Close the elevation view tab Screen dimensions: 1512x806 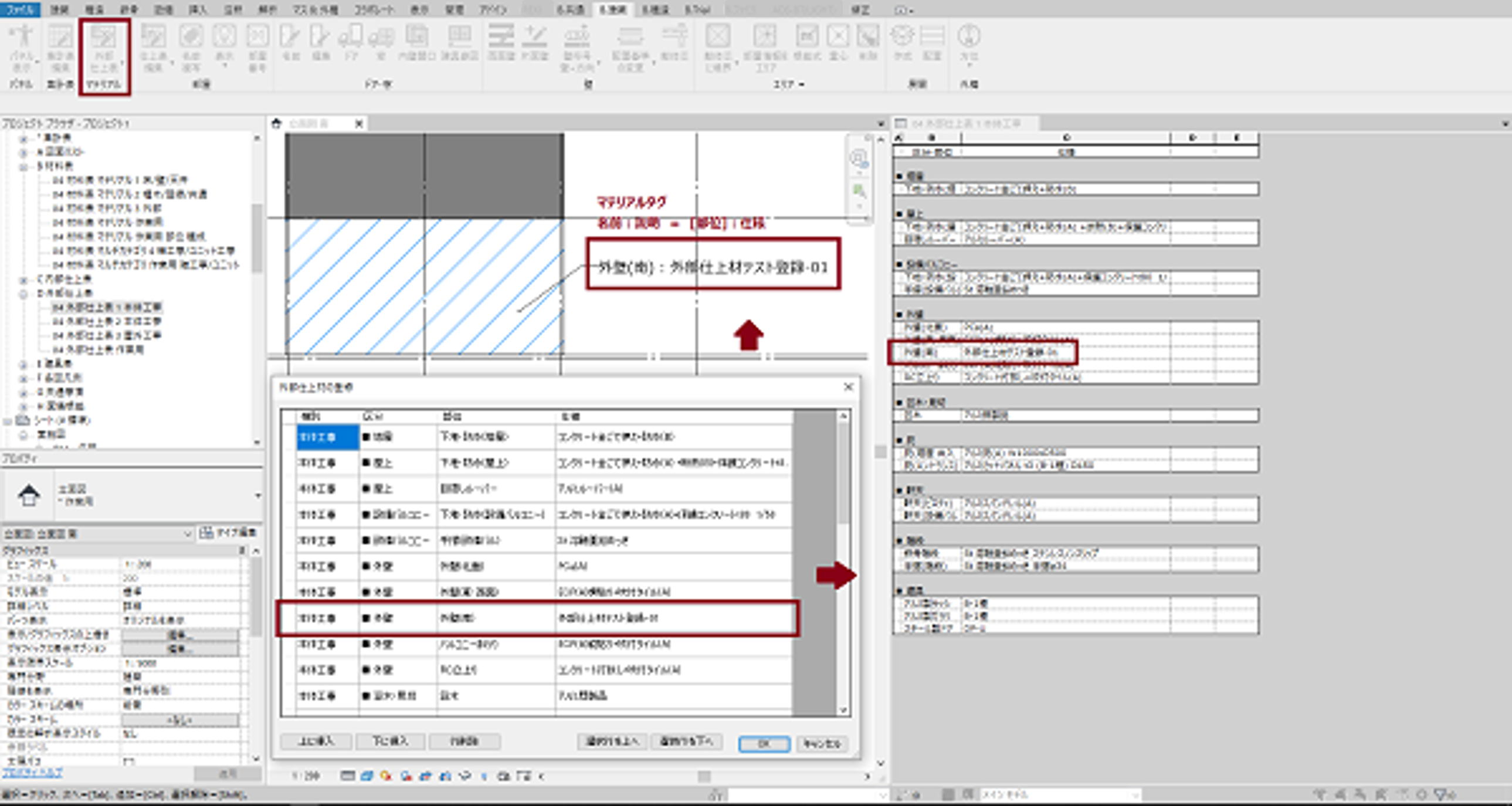click(x=358, y=124)
